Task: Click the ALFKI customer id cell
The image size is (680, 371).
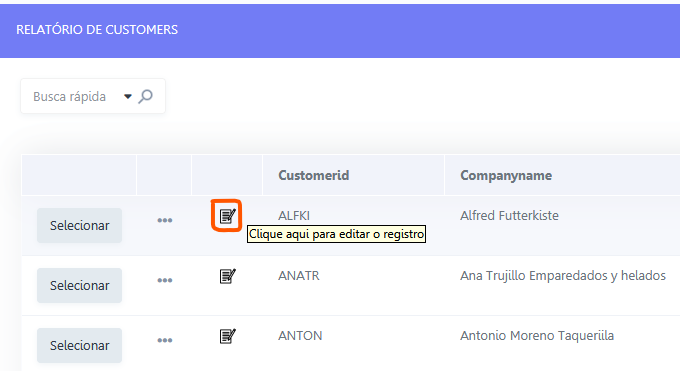Action: 294,216
